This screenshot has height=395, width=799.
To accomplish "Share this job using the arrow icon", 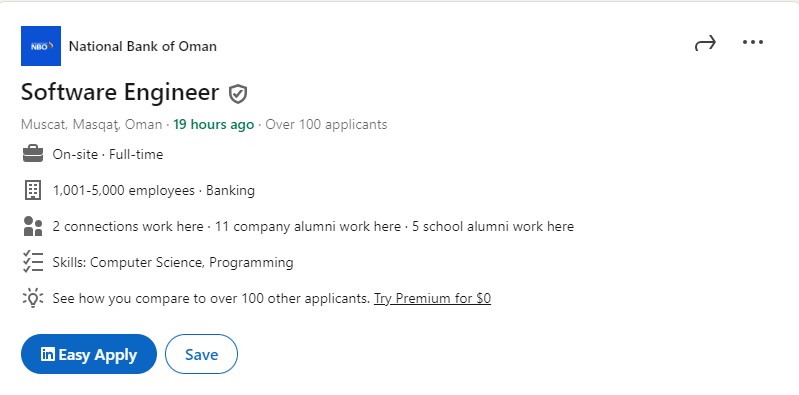I will [705, 43].
